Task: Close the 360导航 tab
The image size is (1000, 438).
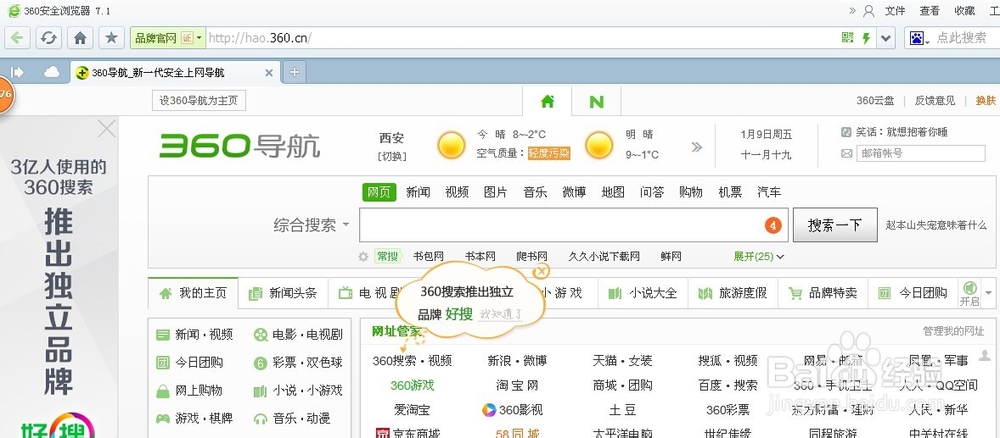Action: [x=268, y=73]
